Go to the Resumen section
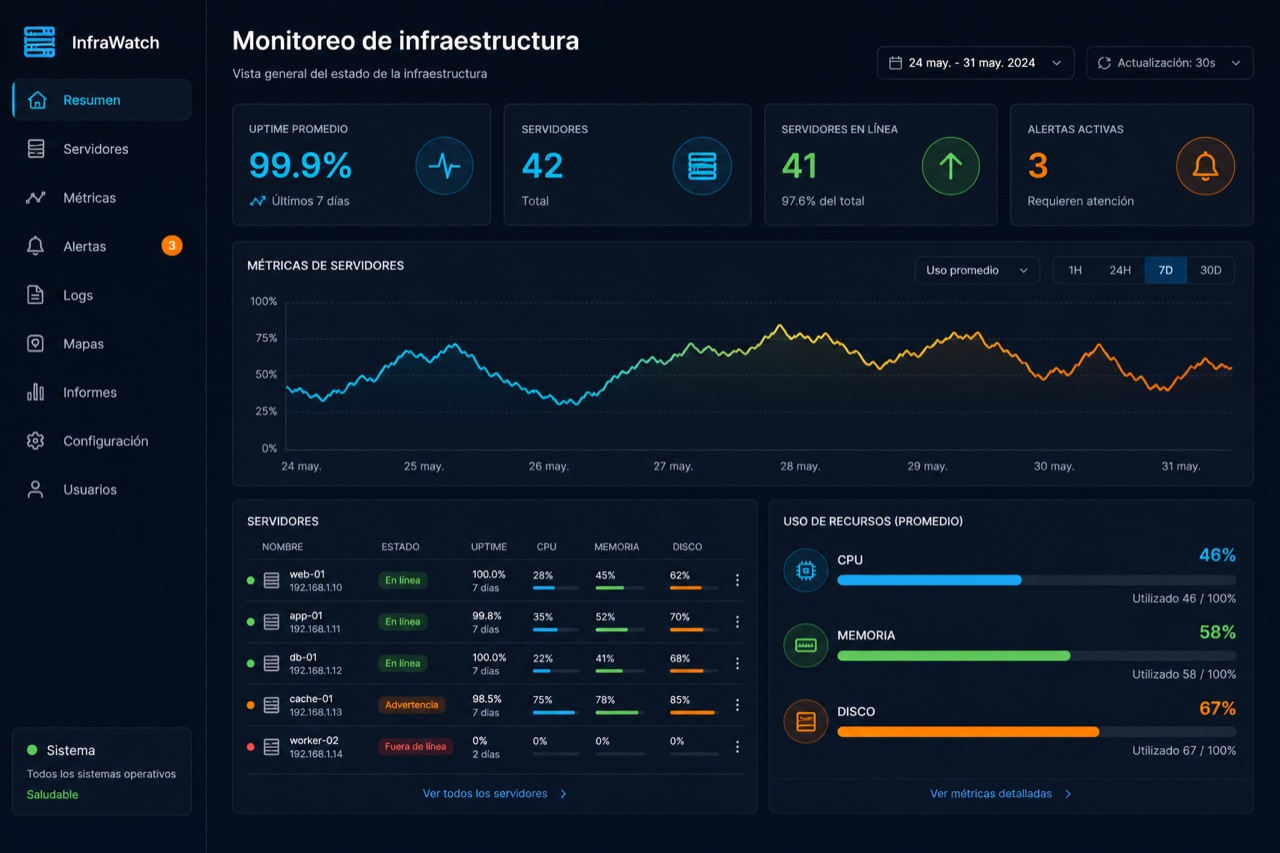 coord(102,100)
